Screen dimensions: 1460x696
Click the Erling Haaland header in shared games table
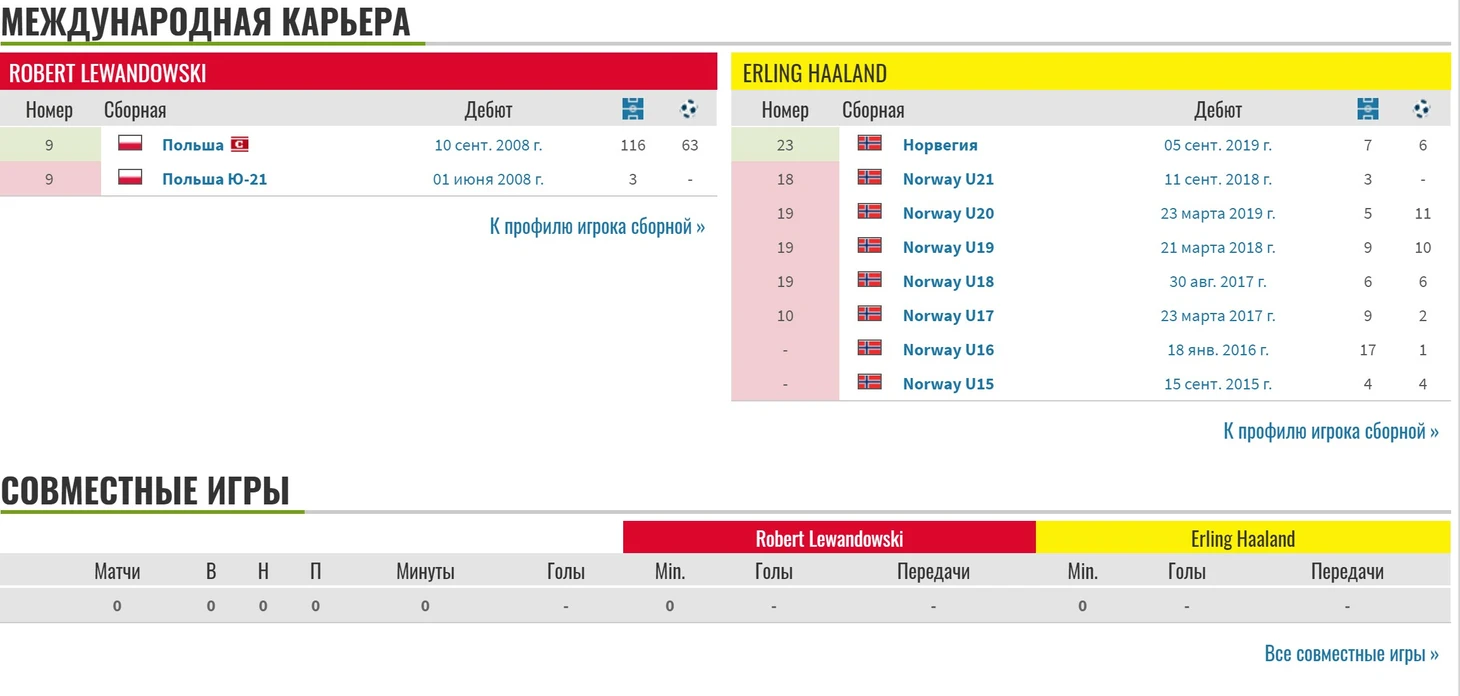(1243, 538)
